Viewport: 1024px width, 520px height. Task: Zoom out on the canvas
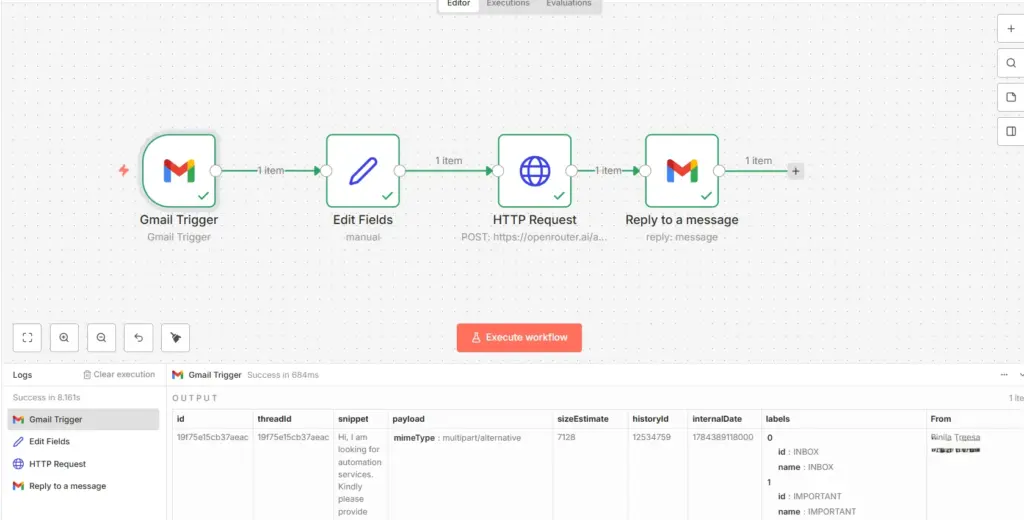click(x=101, y=338)
